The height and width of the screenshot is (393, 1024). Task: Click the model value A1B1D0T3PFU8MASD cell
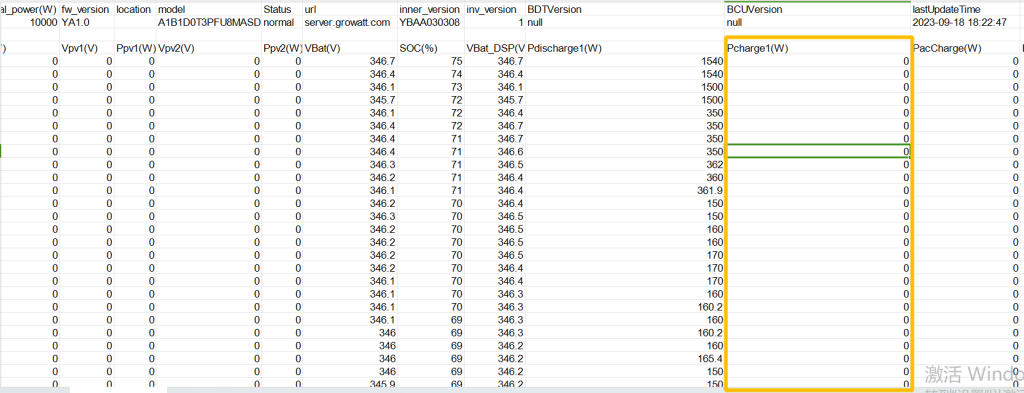209,22
